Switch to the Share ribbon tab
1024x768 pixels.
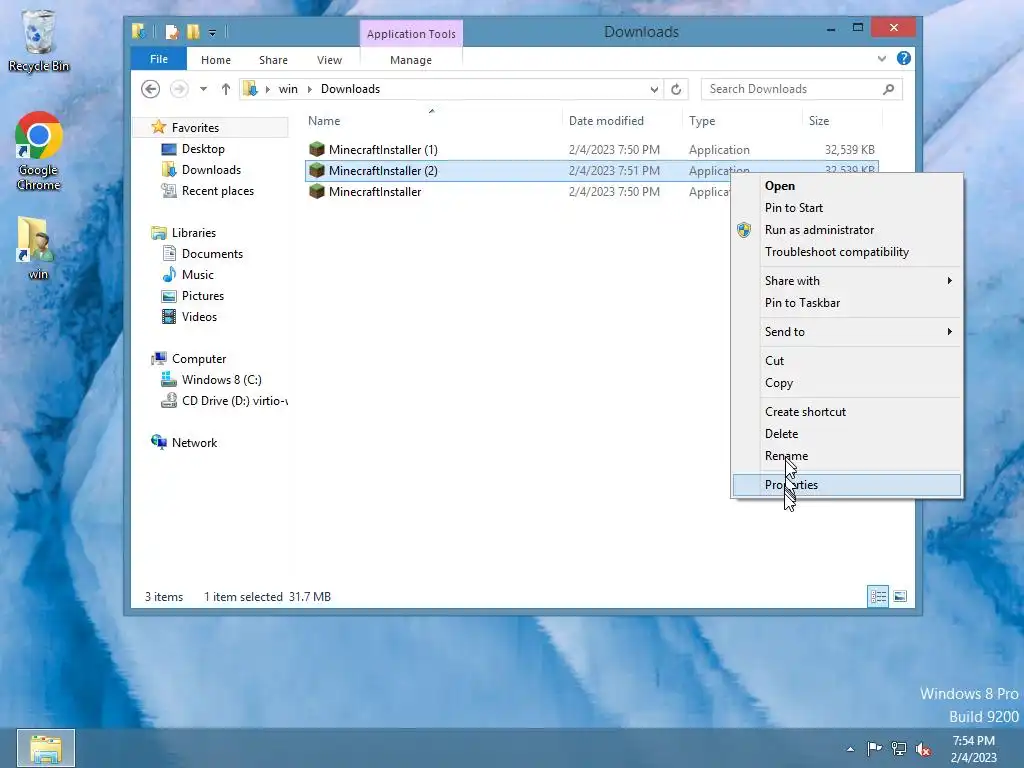[273, 59]
